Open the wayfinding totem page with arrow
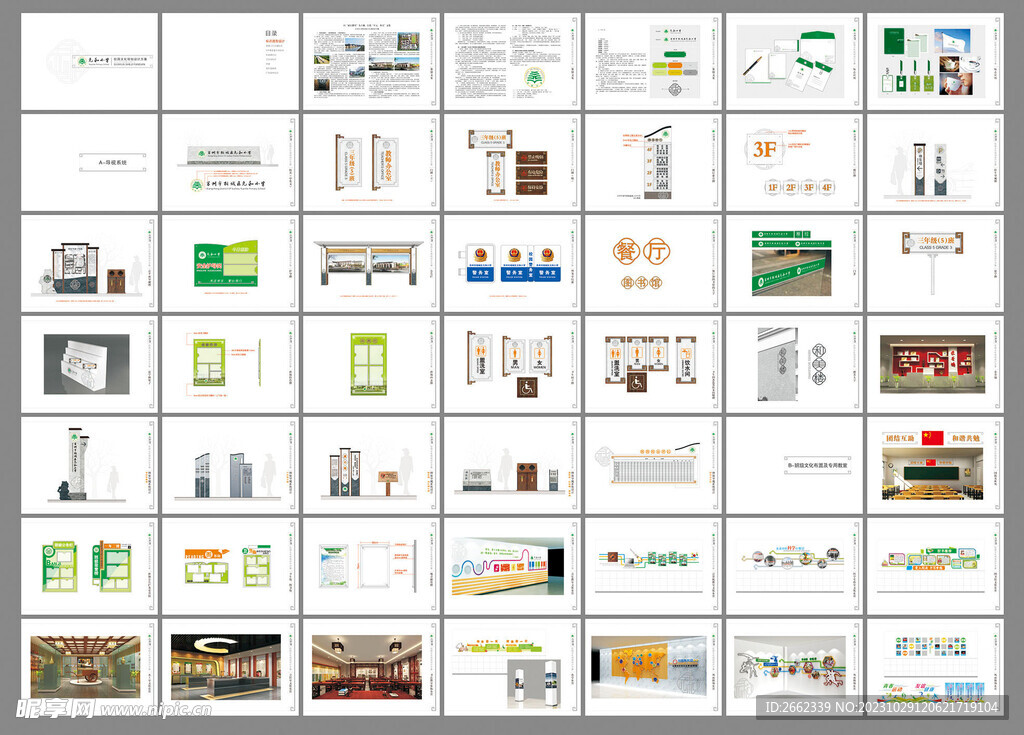The width and height of the screenshot is (1024, 735). pos(936,163)
